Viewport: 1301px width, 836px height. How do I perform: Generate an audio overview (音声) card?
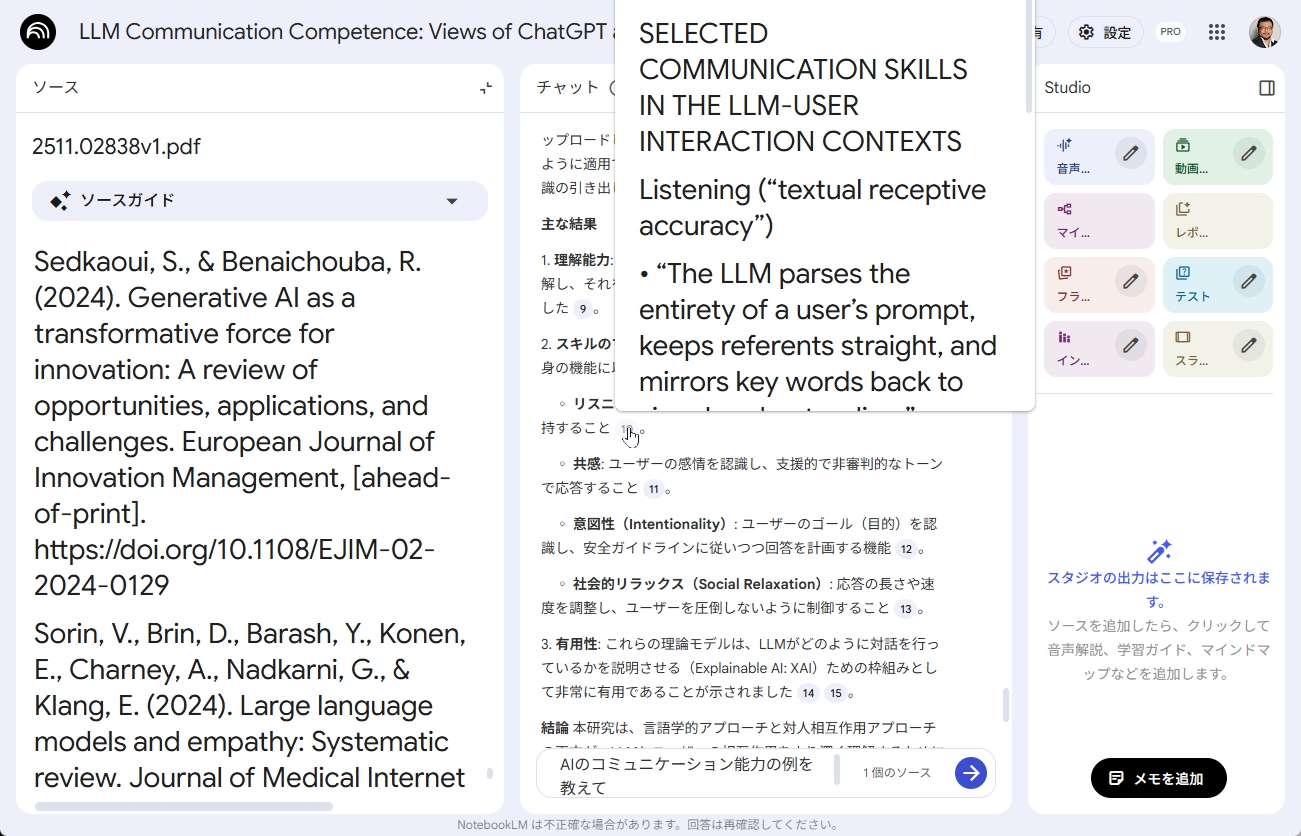(x=1099, y=157)
